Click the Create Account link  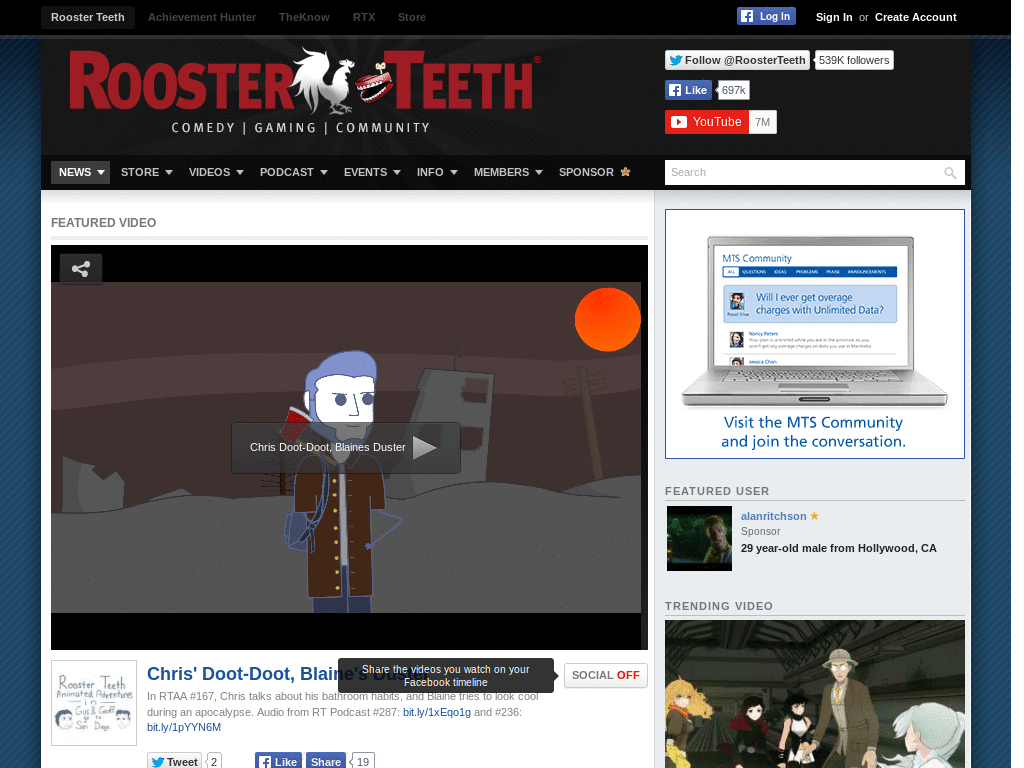pos(915,17)
